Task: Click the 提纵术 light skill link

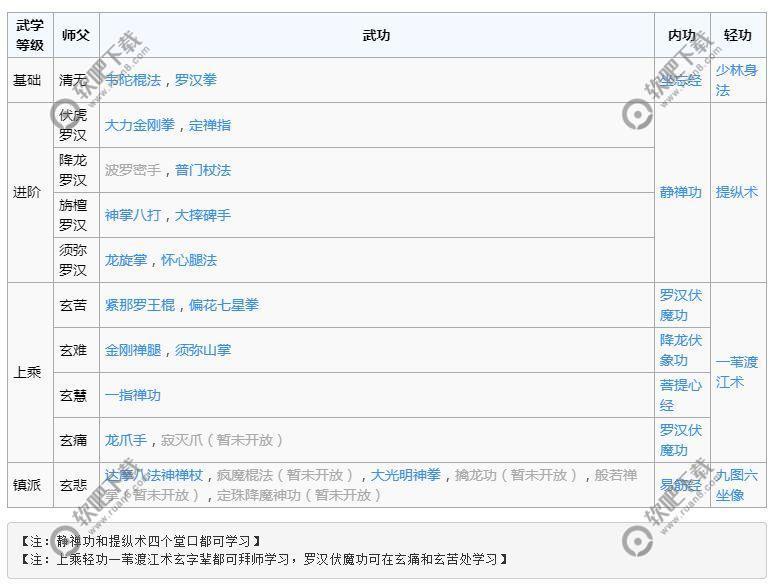Action: tap(736, 192)
